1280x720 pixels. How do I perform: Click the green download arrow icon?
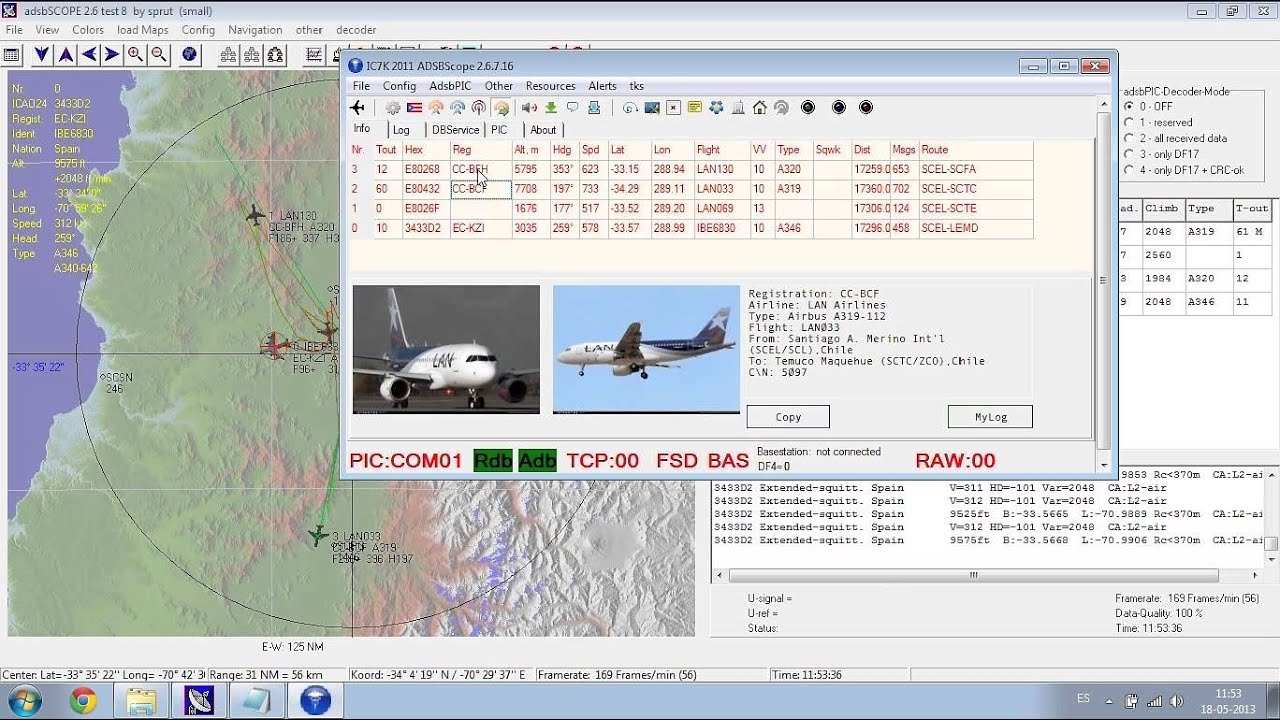coord(550,107)
